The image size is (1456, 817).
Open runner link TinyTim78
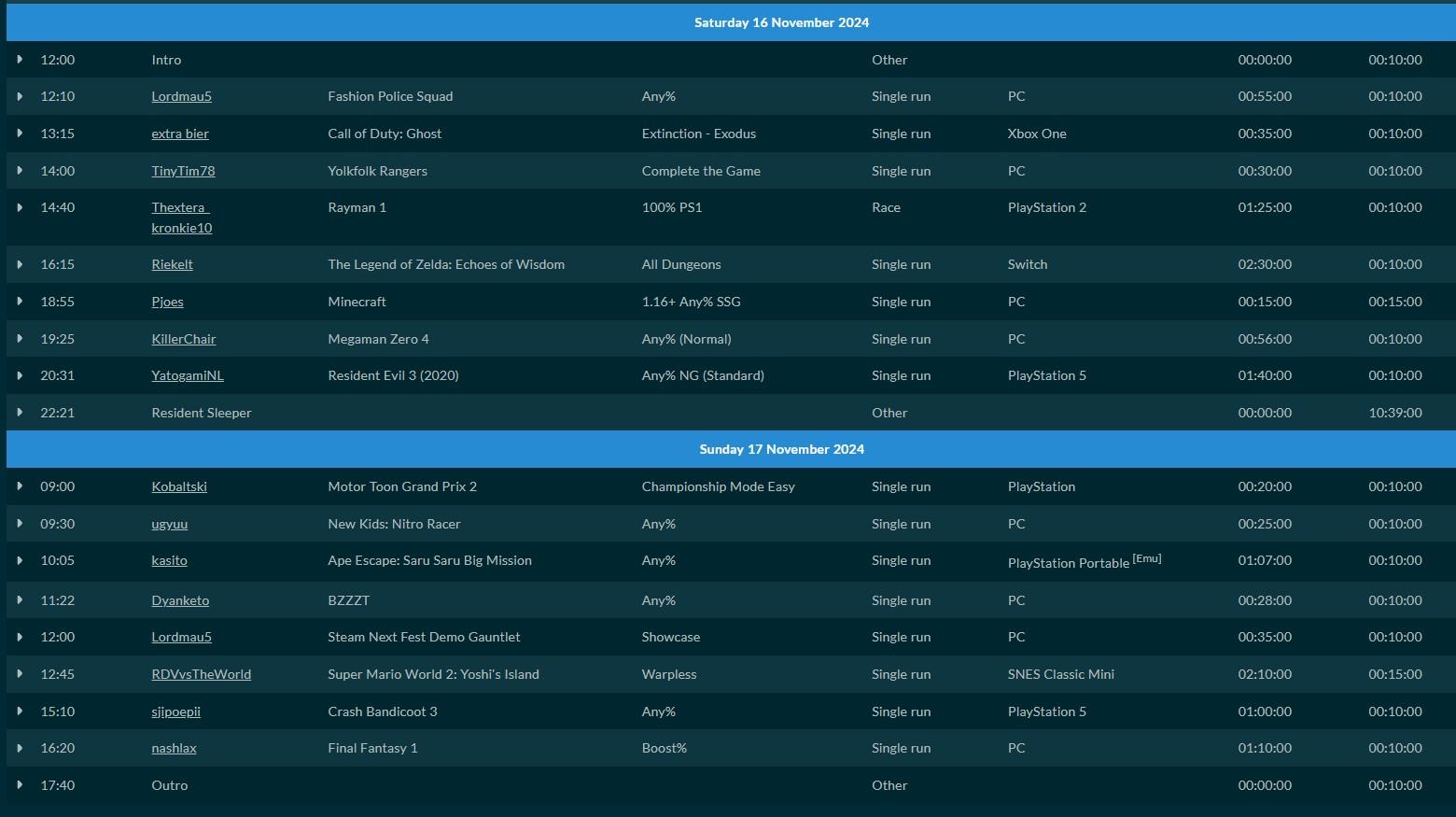click(x=183, y=171)
